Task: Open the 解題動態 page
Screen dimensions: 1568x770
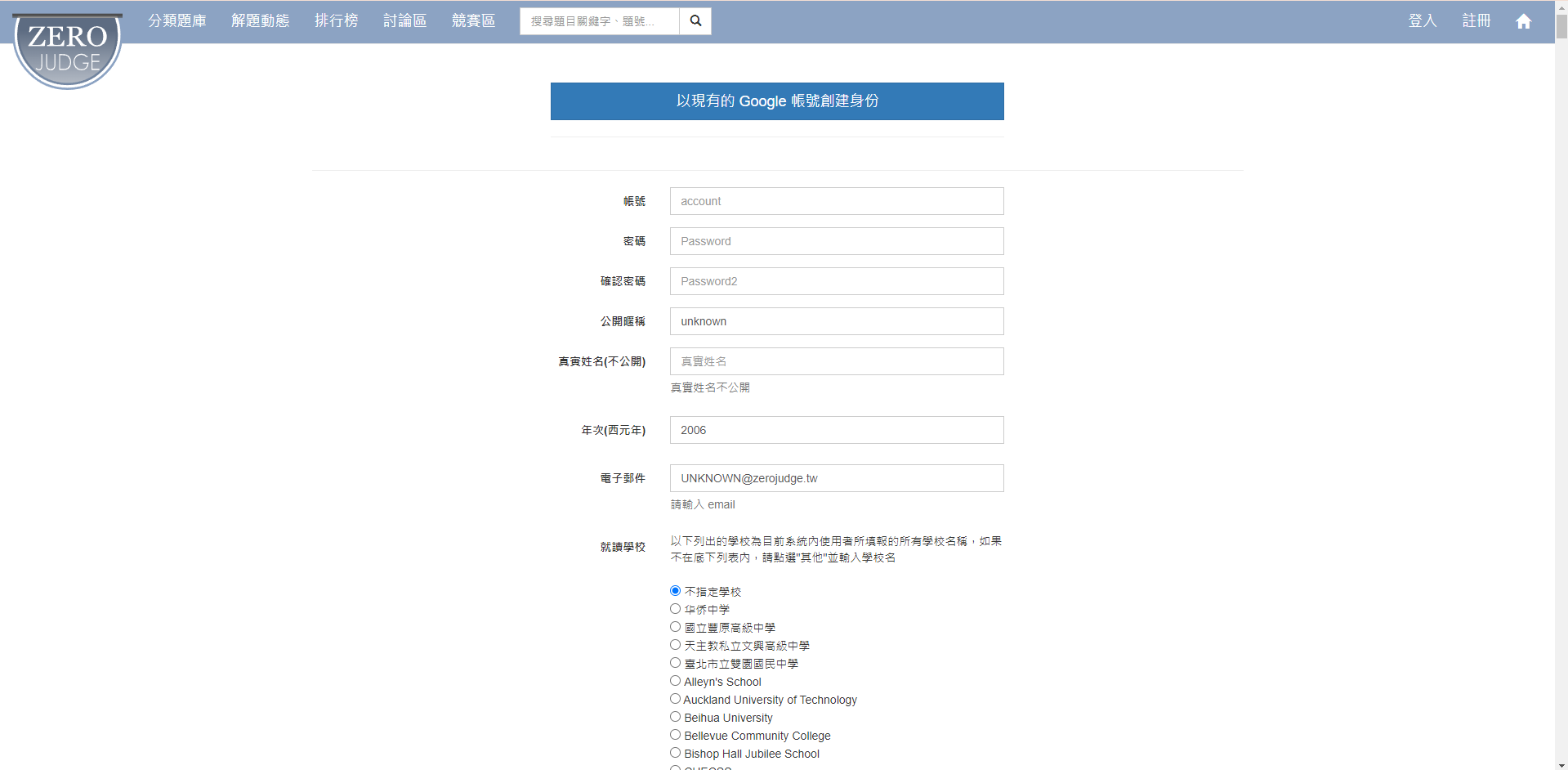Action: click(260, 21)
